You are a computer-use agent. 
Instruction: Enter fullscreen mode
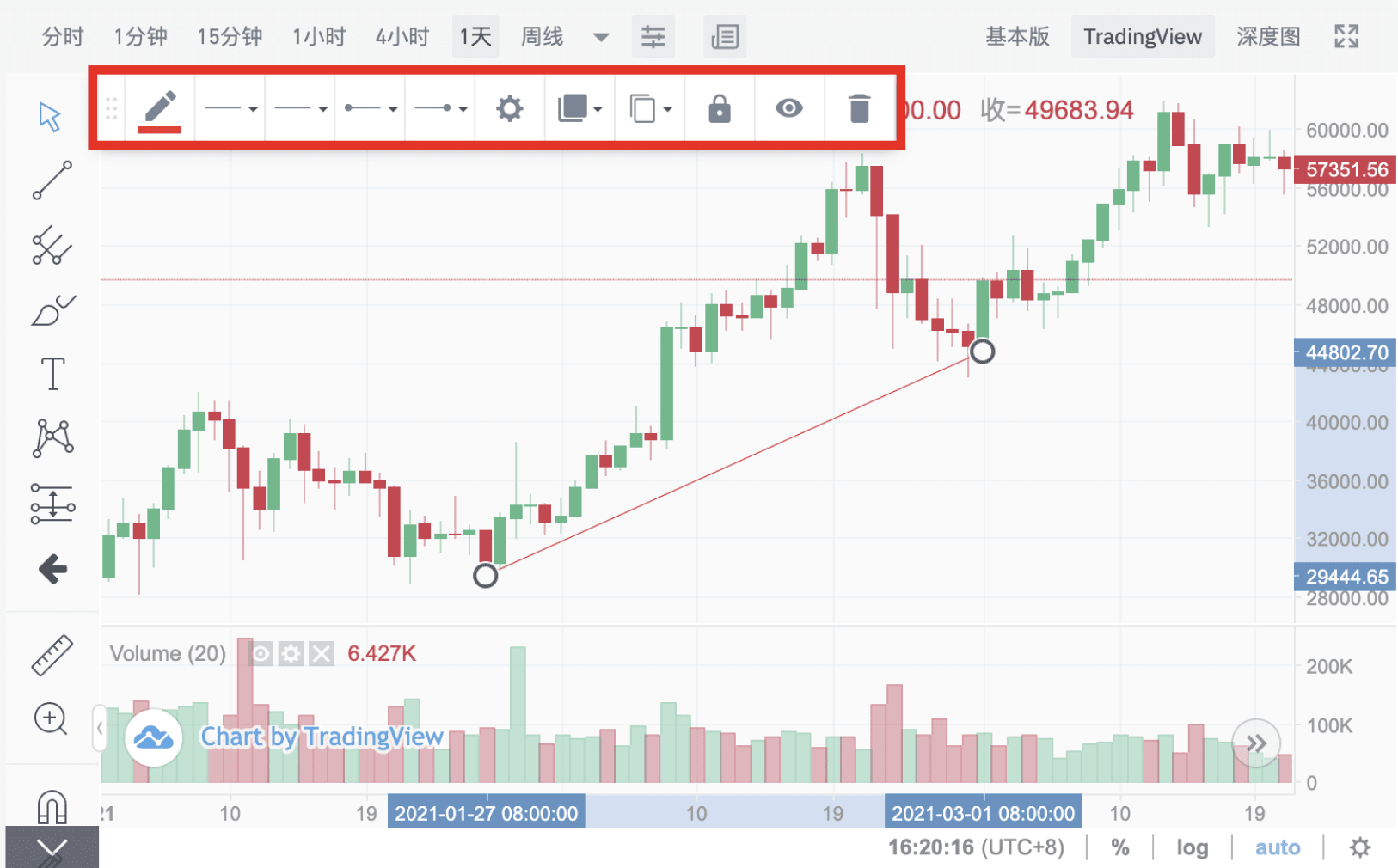point(1346,36)
